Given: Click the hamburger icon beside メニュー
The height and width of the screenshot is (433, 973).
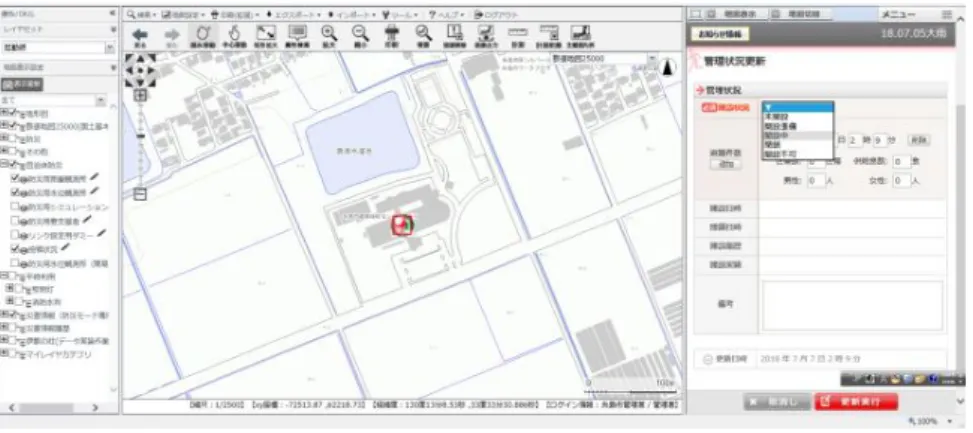Looking at the screenshot, I should click(946, 14).
